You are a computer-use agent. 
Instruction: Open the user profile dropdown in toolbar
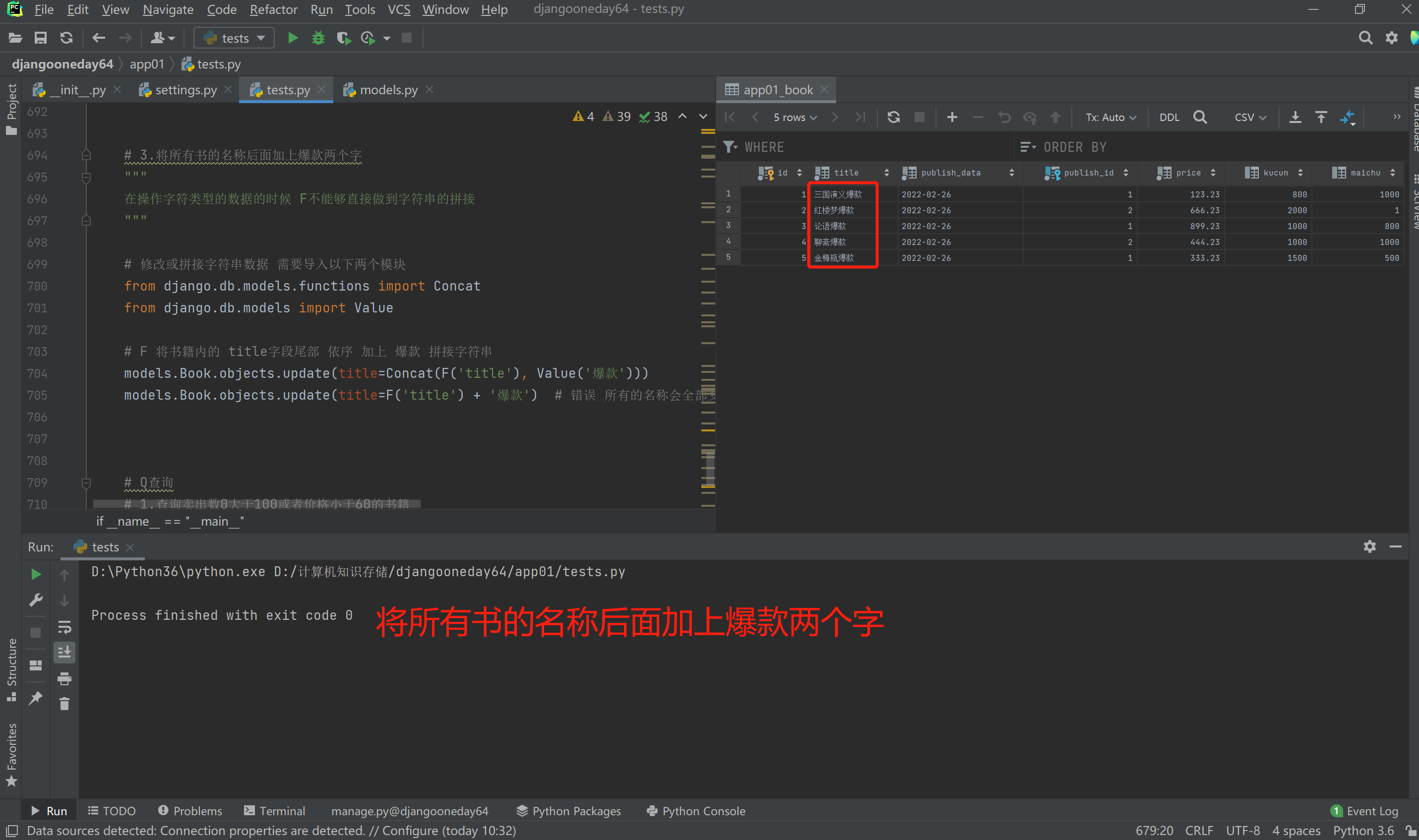[163, 38]
